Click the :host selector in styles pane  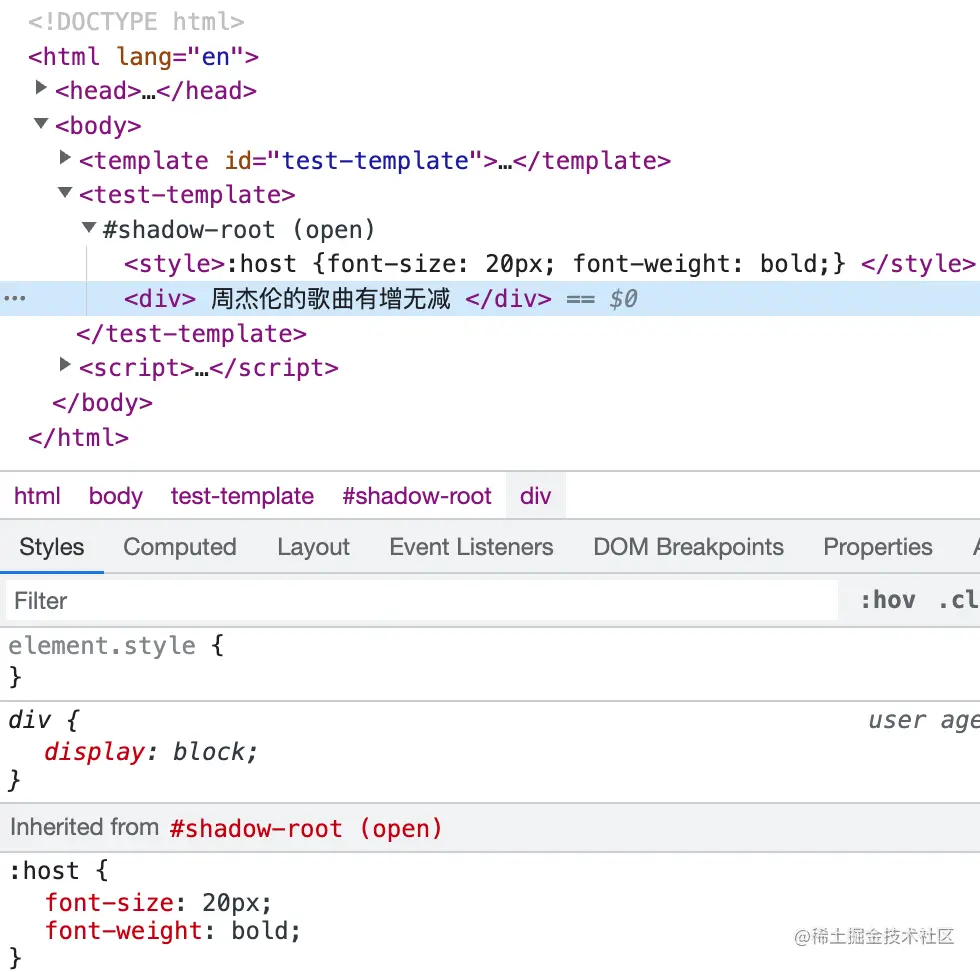44,871
